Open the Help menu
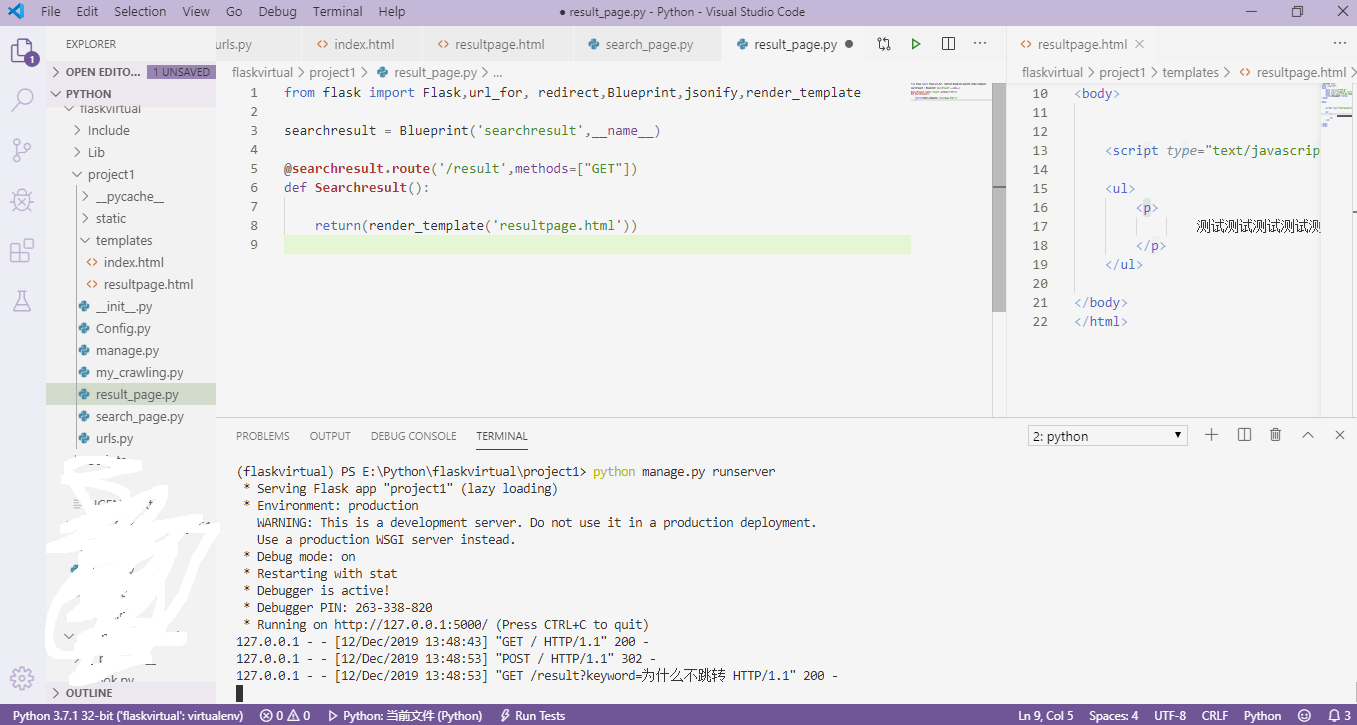The image size is (1357, 725). [x=392, y=12]
